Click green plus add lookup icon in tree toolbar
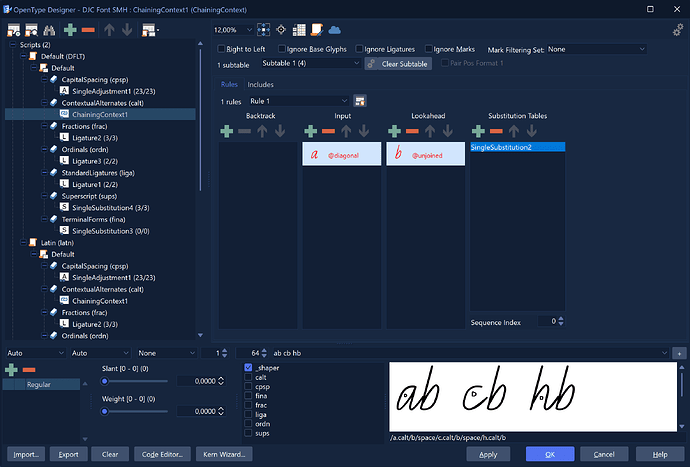690x467 pixels. (x=70, y=30)
